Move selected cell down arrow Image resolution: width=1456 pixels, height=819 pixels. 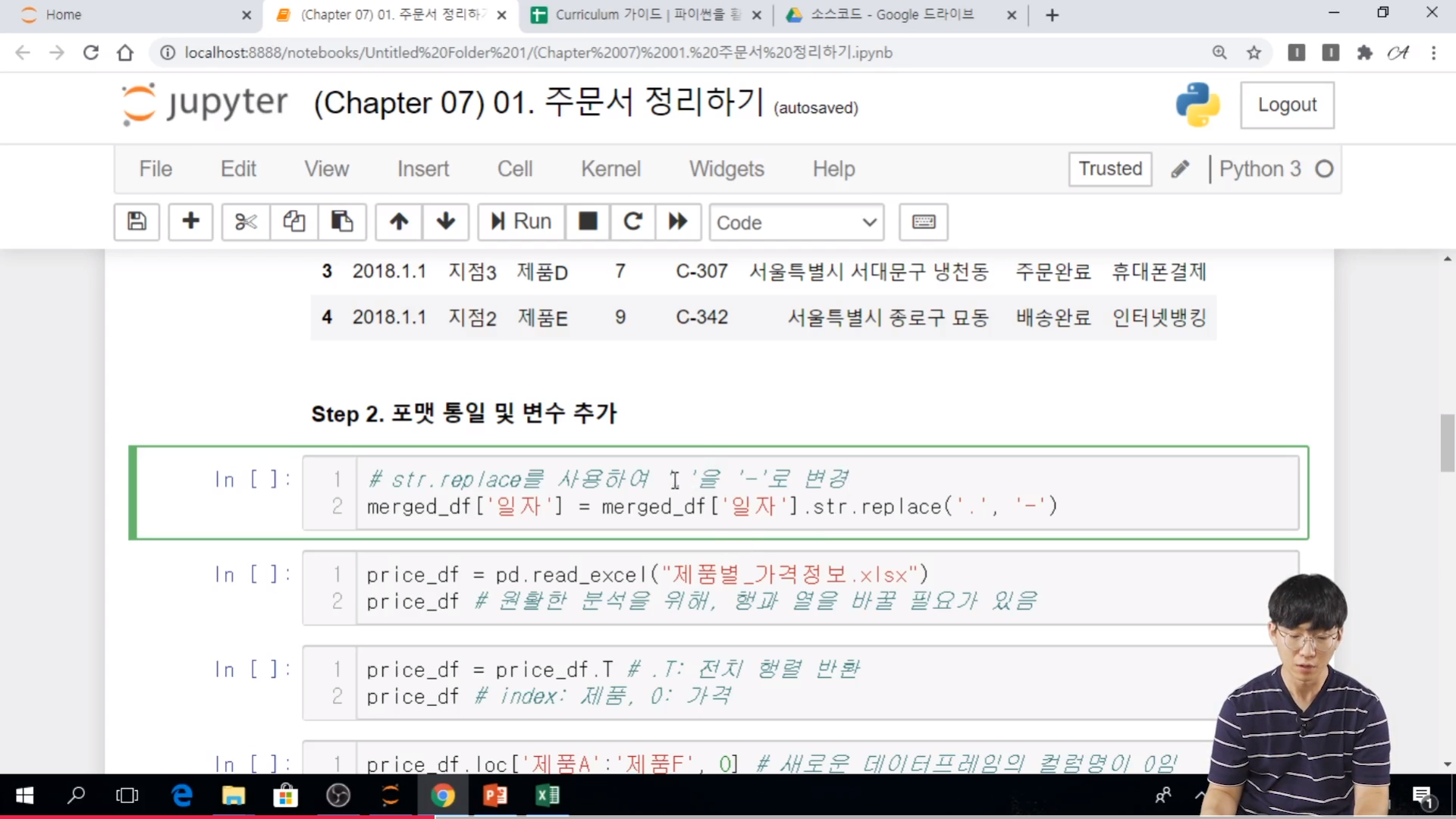click(446, 221)
